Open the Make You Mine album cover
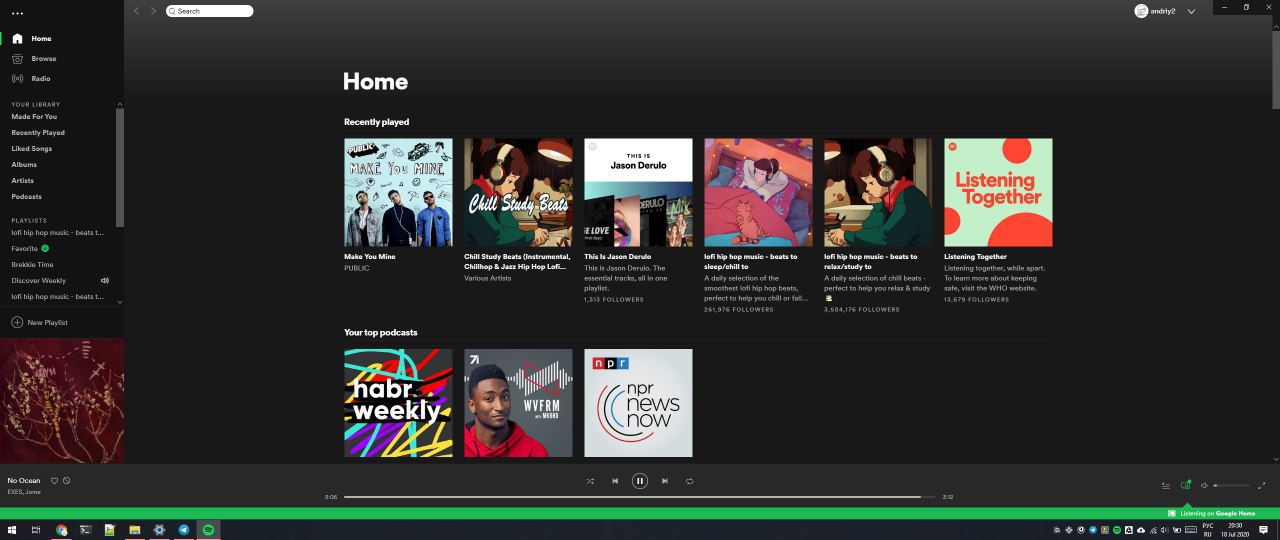Viewport: 1280px width, 540px height. click(398, 192)
